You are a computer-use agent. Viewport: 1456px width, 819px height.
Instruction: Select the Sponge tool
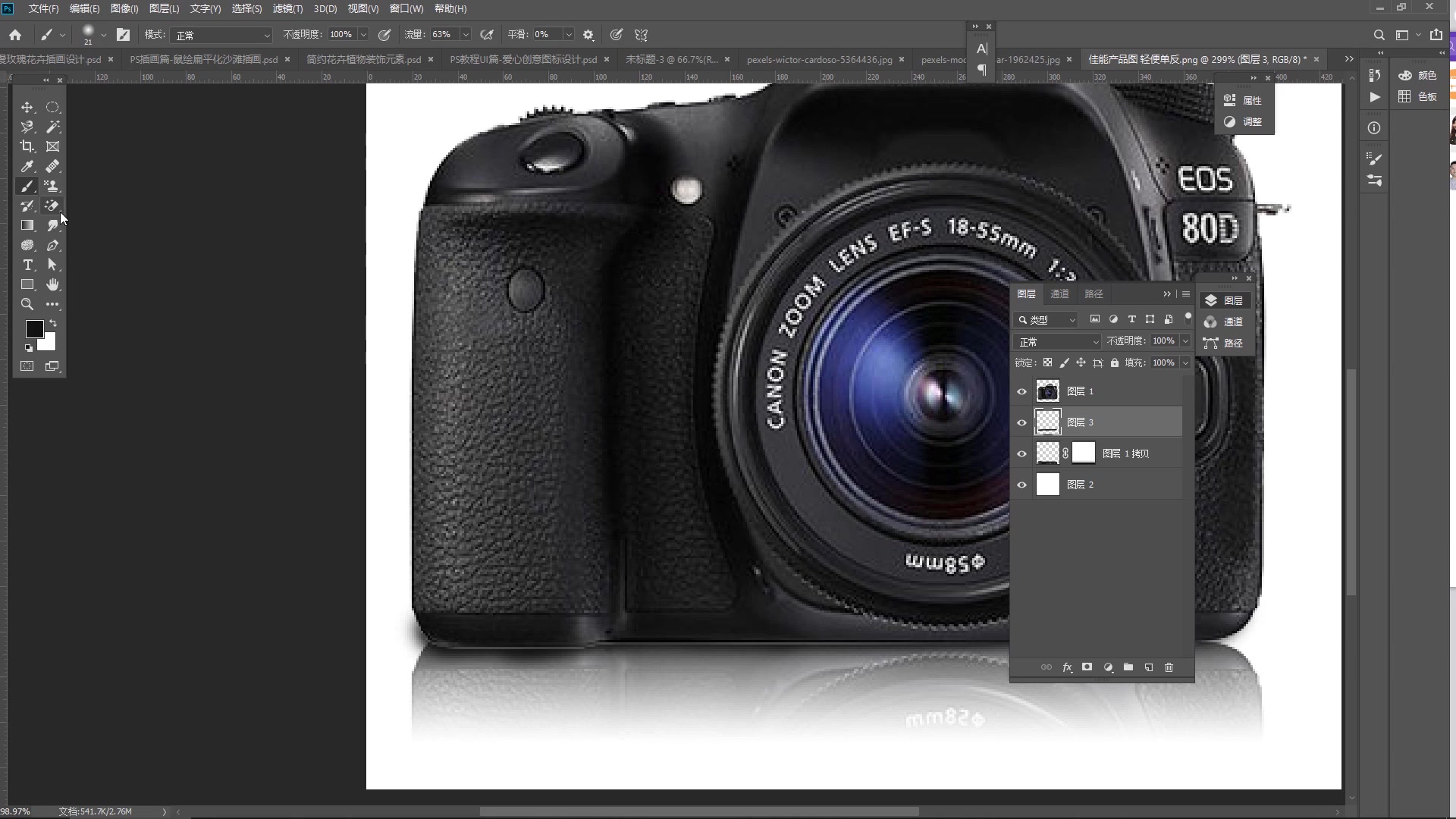coord(27,246)
